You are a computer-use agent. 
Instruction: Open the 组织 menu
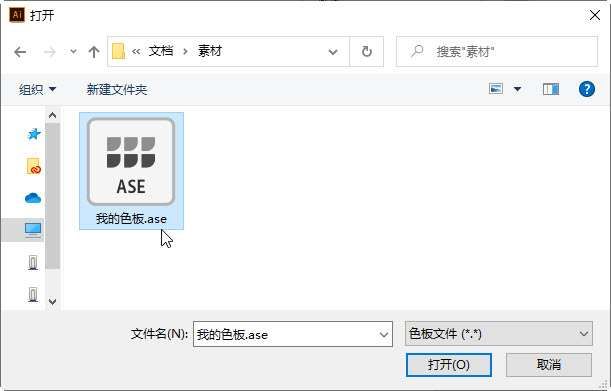[37, 90]
